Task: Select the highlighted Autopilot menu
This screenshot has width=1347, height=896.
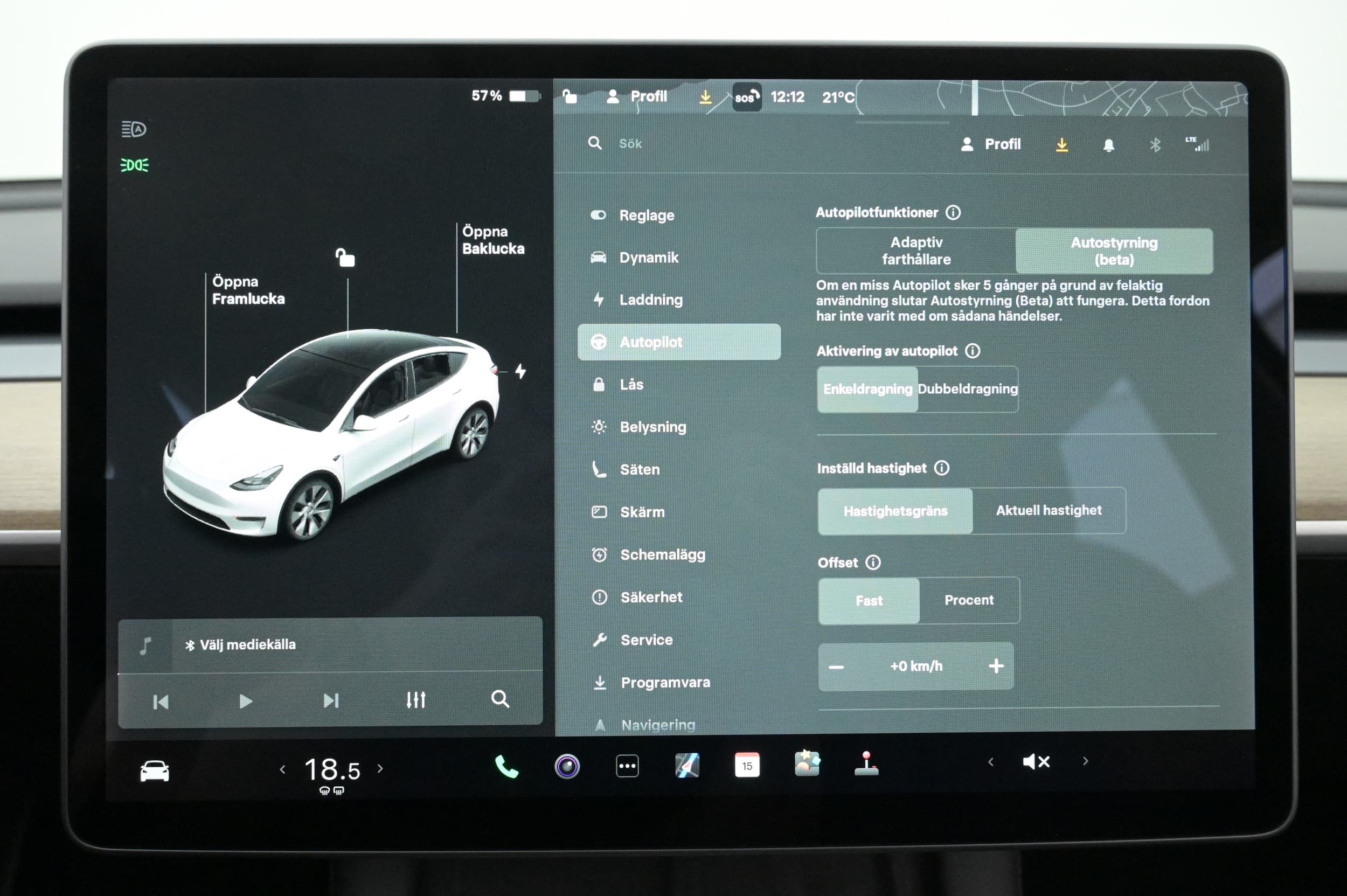Action: pos(679,342)
